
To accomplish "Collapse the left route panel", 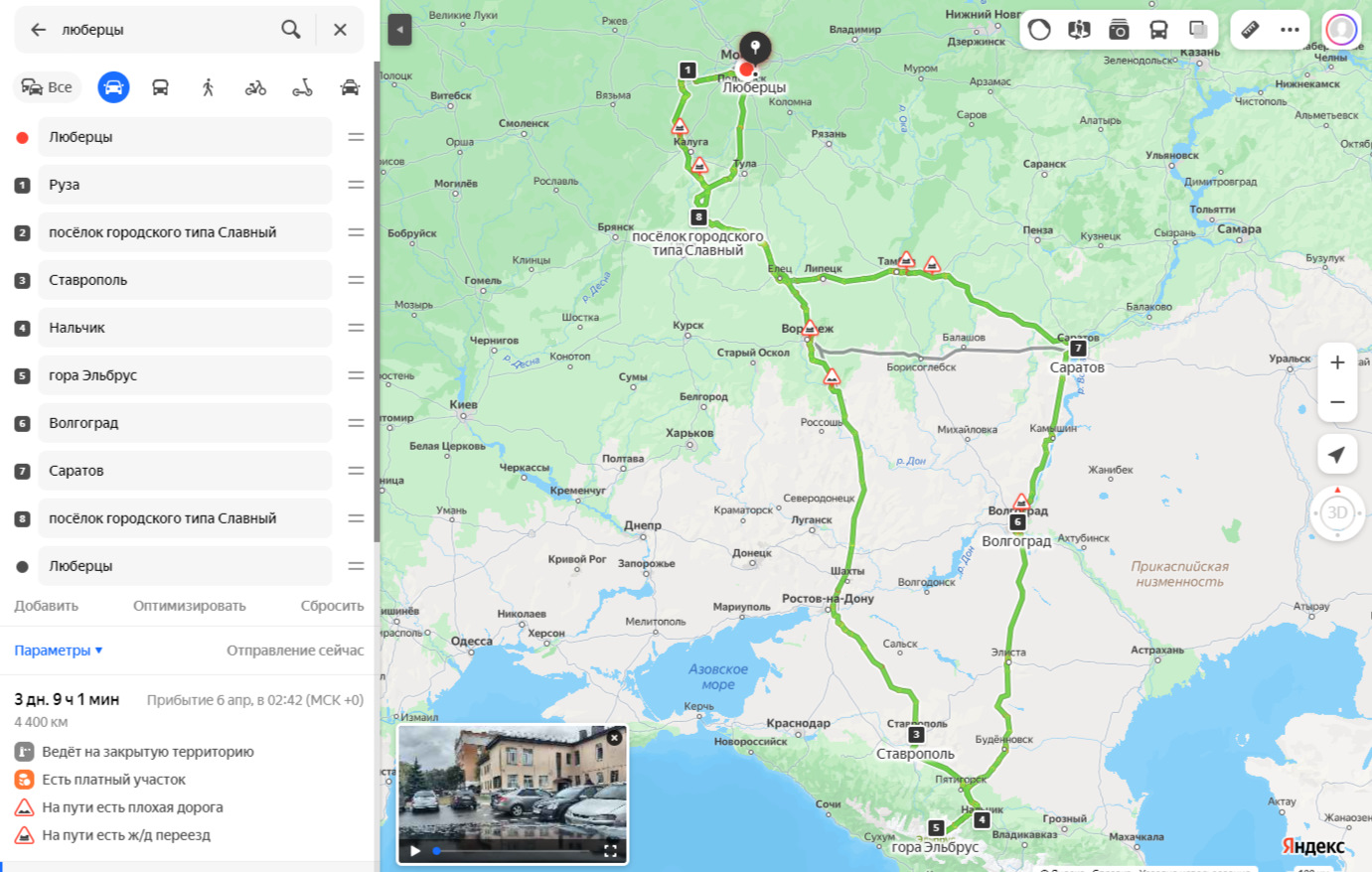I will coord(399,30).
